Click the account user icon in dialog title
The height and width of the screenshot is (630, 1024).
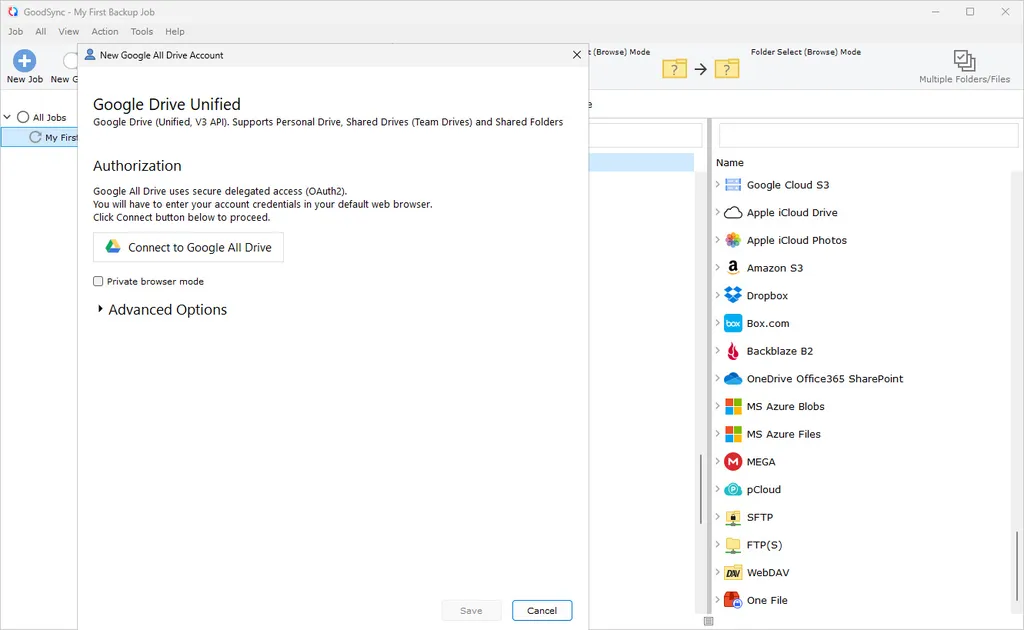[x=90, y=55]
